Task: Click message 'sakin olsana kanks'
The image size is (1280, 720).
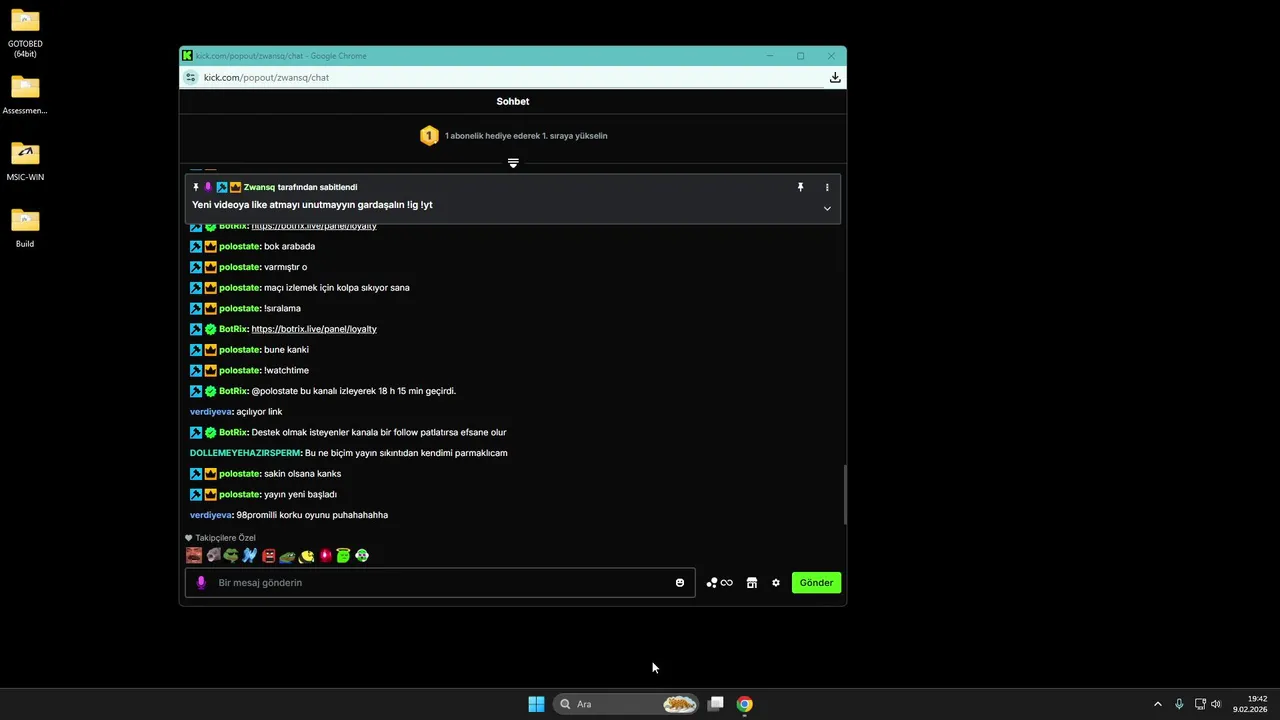Action: [302, 474]
